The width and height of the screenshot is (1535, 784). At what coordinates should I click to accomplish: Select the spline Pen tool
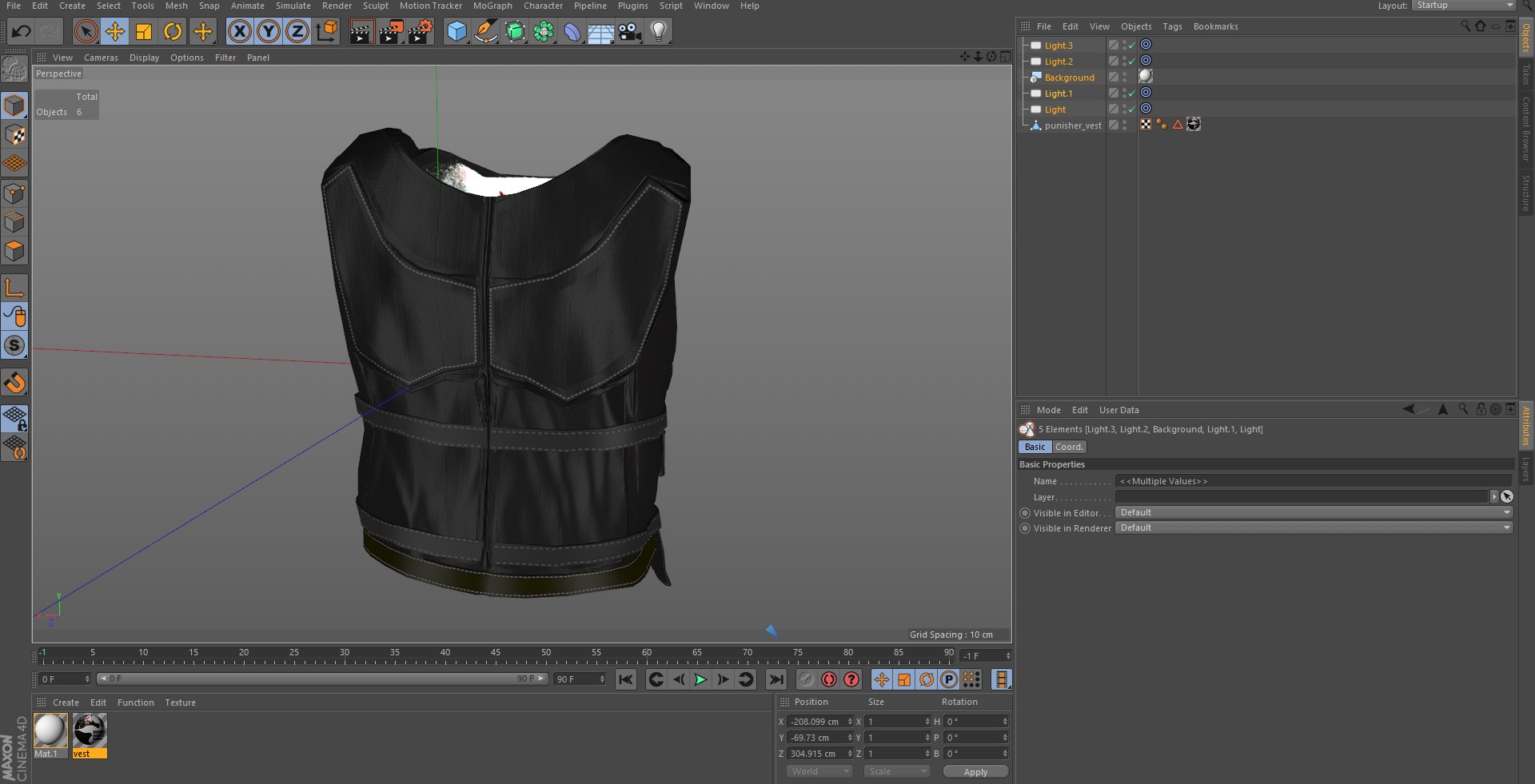485,32
